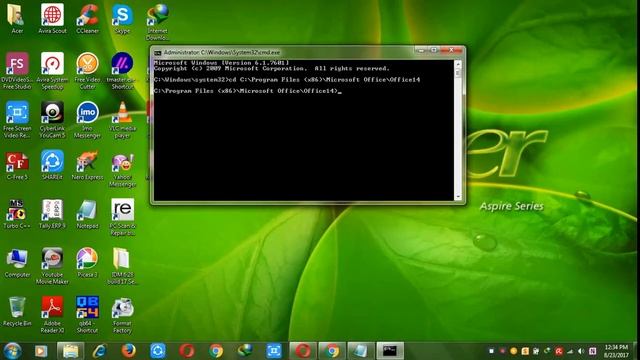Select the tmaster.exe Shortcut icon

122,71
